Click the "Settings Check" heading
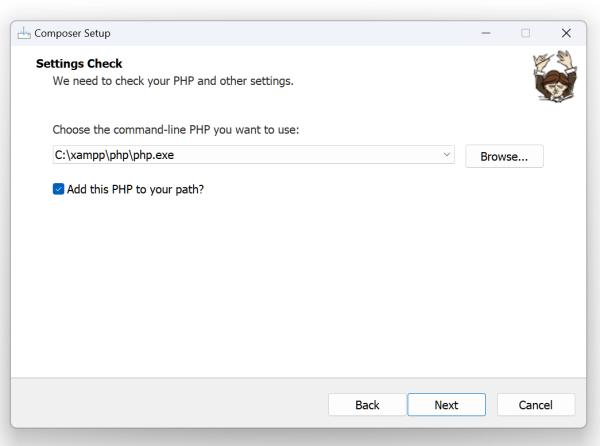Screen dimensions: 600x446 pyautogui.click(x=79, y=64)
